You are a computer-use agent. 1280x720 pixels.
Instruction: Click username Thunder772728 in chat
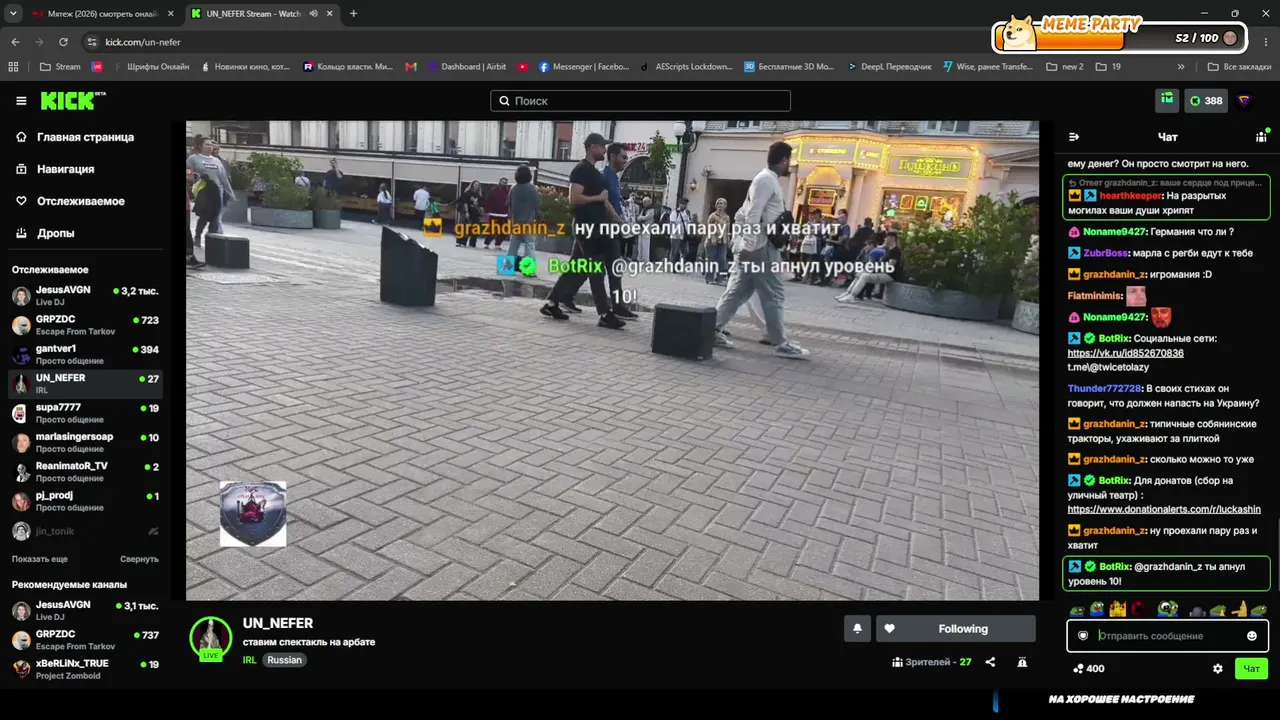pos(1104,388)
